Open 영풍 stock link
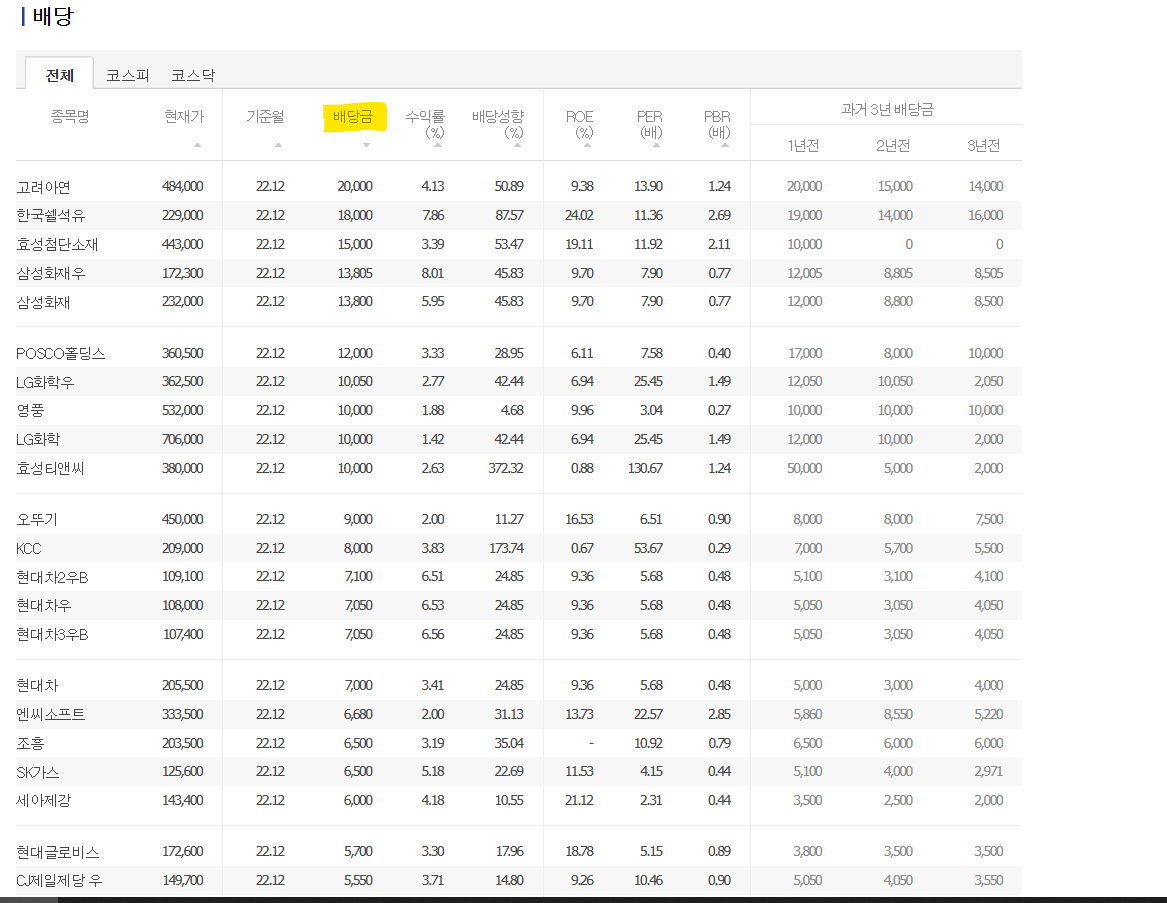 [x=30, y=410]
